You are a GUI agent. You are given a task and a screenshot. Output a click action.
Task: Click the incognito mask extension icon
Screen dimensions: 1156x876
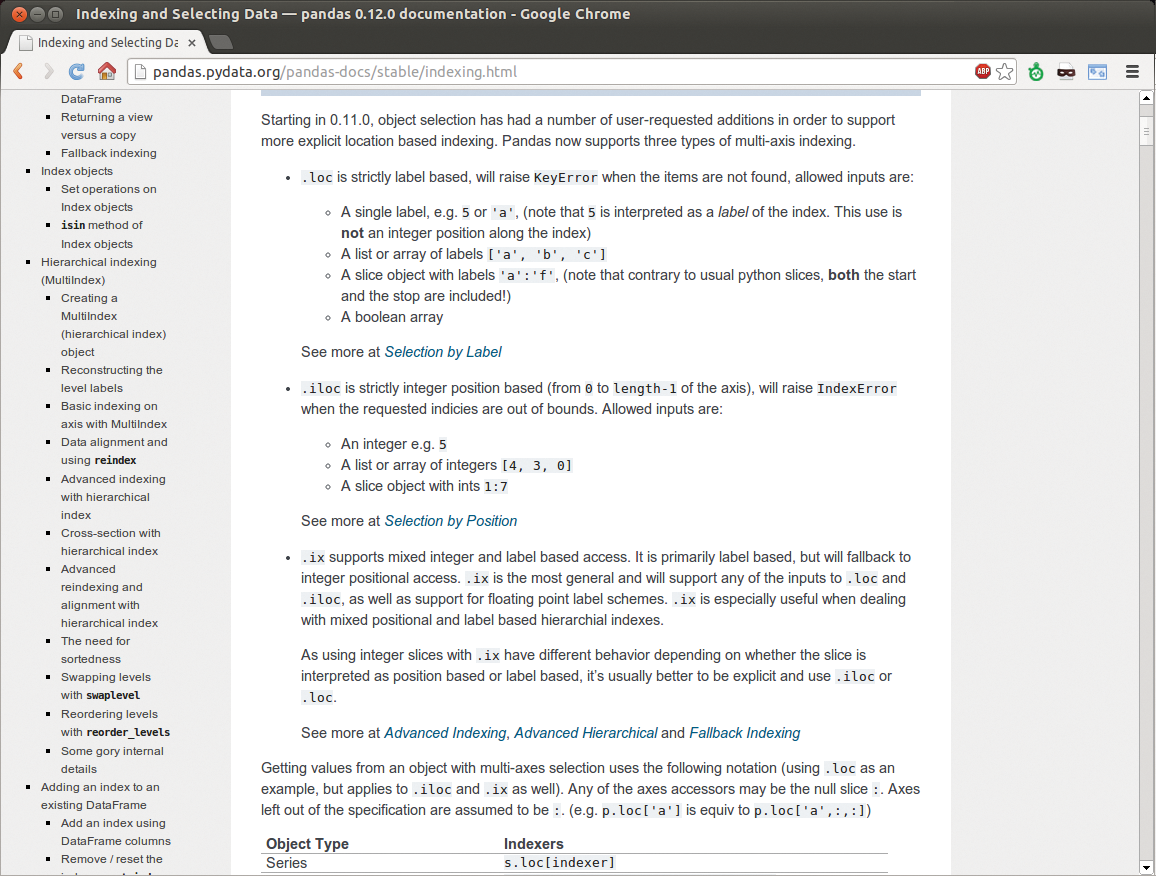pyautogui.click(x=1067, y=72)
